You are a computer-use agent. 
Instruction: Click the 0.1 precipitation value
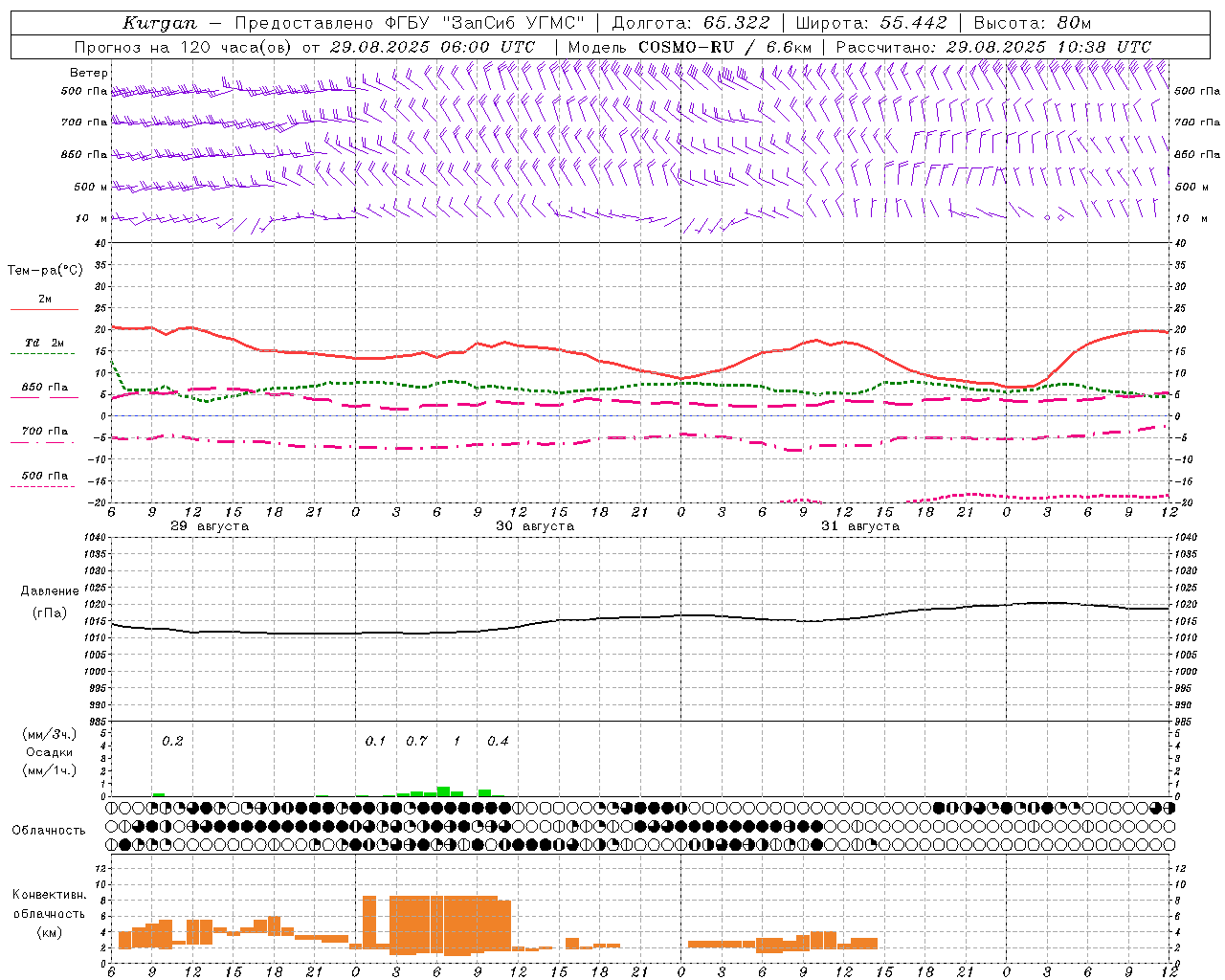click(x=375, y=741)
